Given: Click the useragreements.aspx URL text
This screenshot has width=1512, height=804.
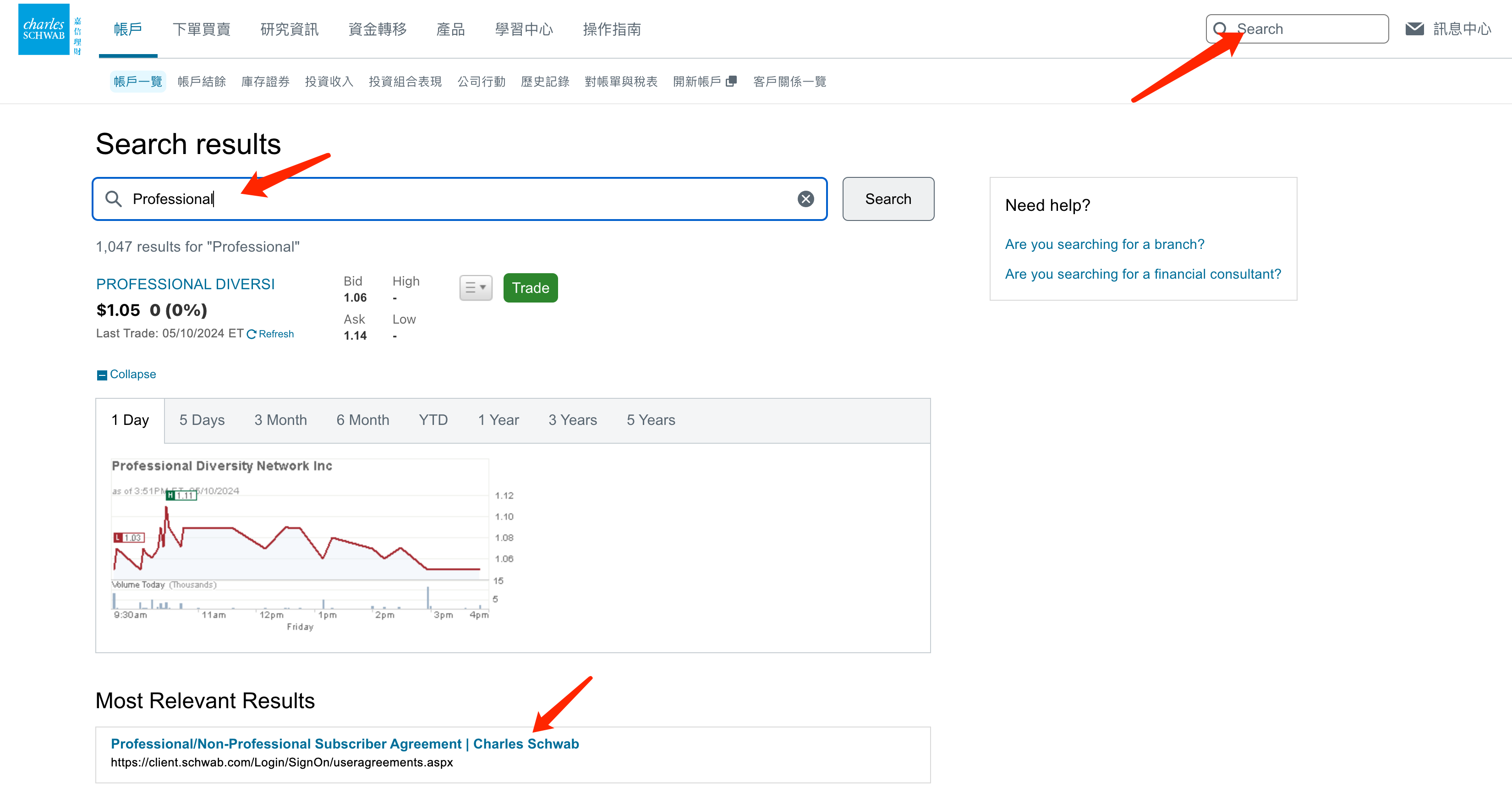Looking at the screenshot, I should (x=282, y=762).
